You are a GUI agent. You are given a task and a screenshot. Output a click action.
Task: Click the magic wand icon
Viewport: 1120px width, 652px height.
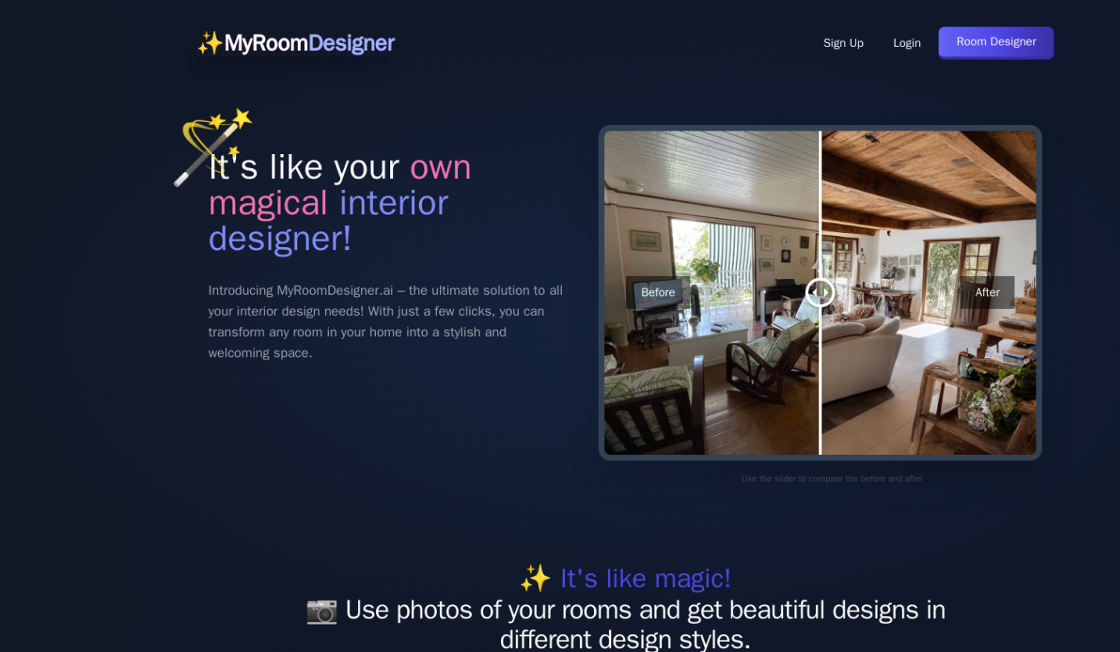tap(210, 146)
